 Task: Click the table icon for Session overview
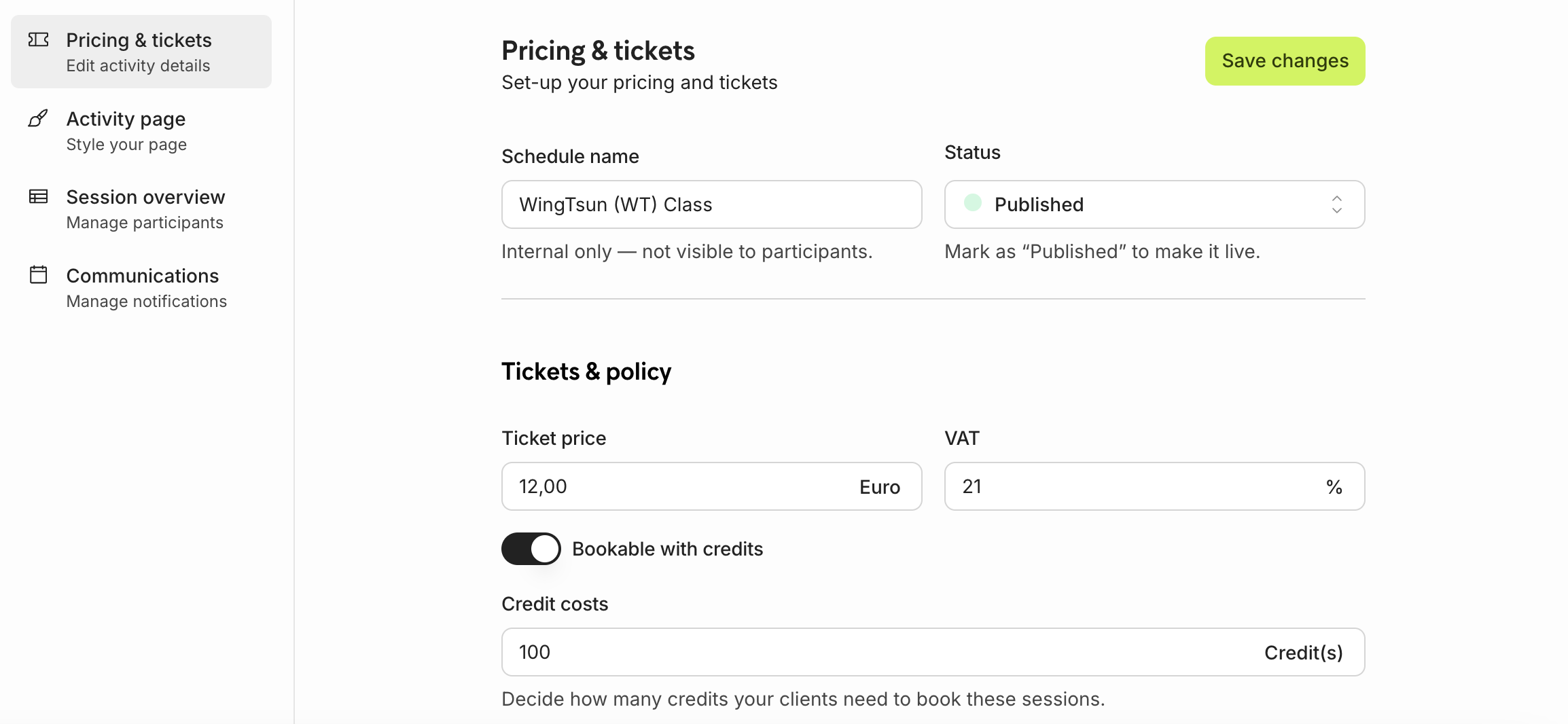39,197
